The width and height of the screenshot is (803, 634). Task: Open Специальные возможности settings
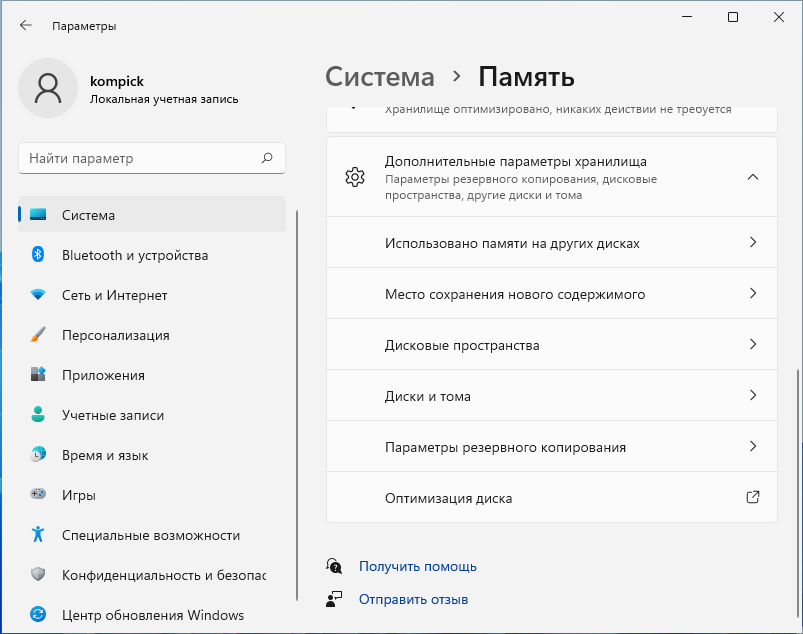point(151,535)
